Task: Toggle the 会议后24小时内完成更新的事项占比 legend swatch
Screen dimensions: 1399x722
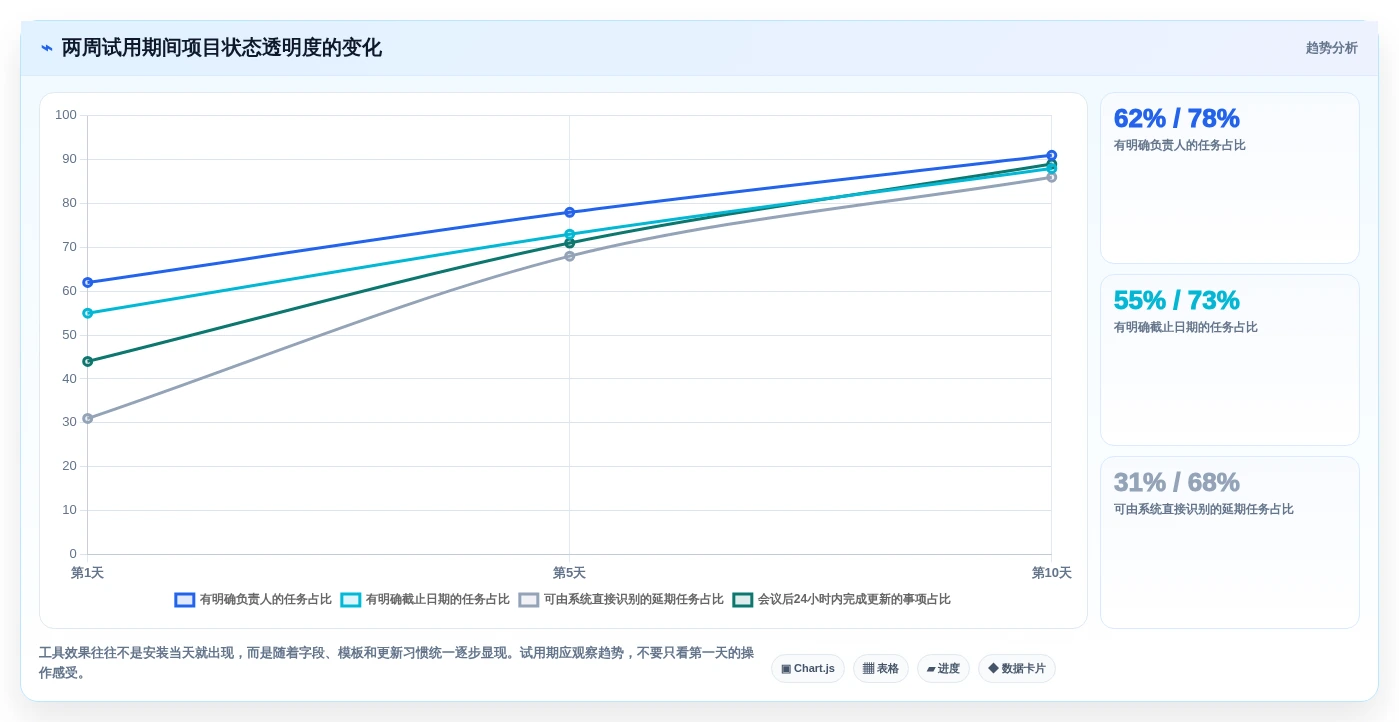Action: 742,600
